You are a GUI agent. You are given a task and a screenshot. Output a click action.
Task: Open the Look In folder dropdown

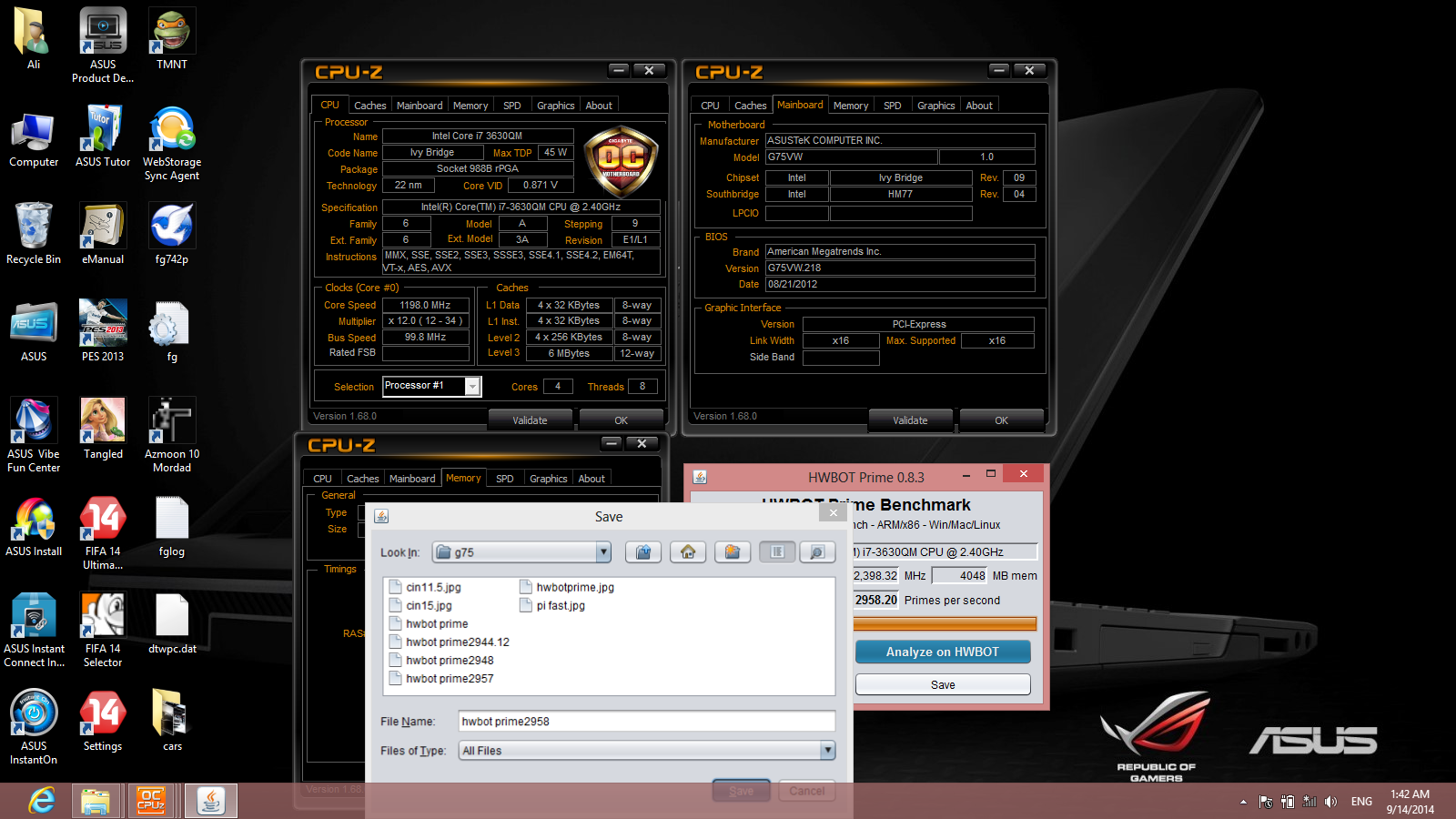[602, 552]
